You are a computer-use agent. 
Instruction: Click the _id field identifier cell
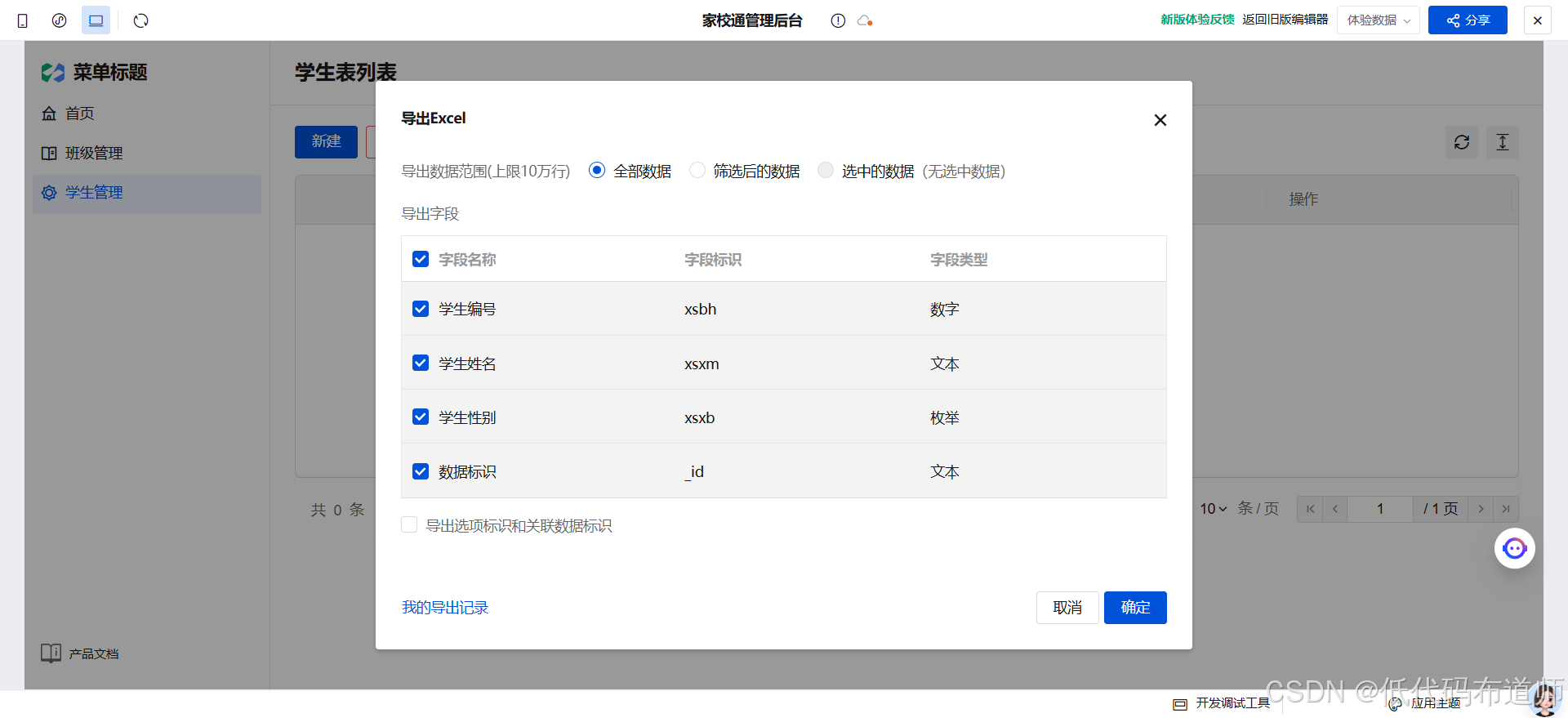click(694, 471)
